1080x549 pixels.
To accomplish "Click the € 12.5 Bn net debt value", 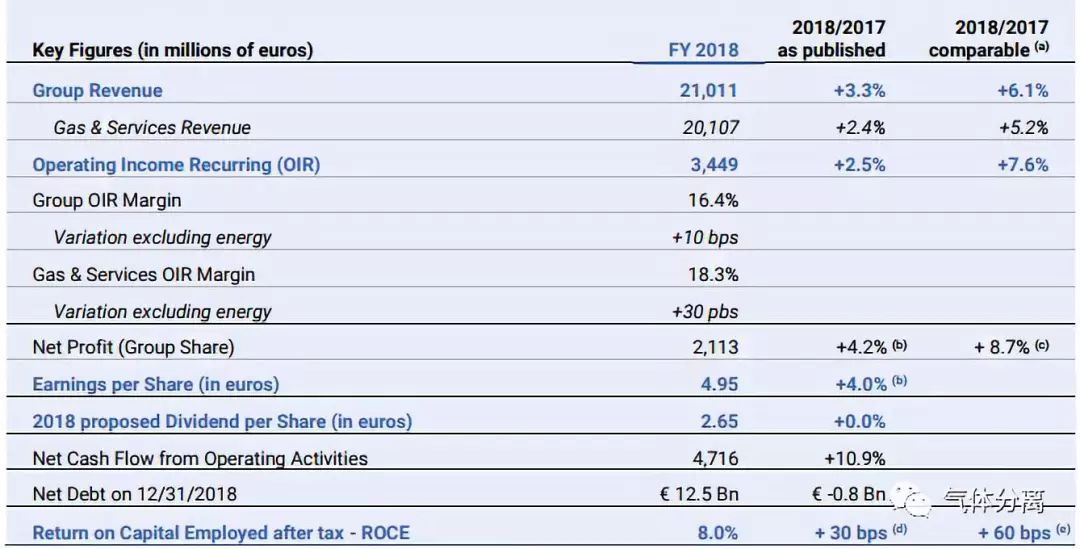I will pyautogui.click(x=697, y=494).
